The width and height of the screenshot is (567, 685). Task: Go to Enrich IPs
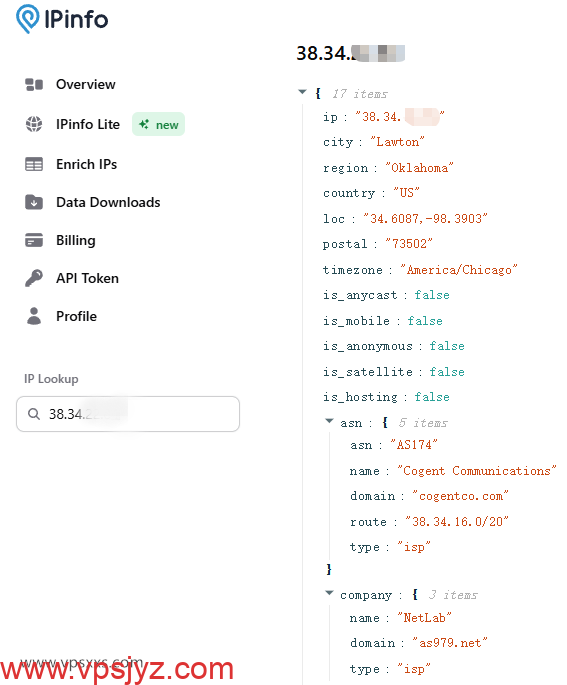tap(86, 164)
